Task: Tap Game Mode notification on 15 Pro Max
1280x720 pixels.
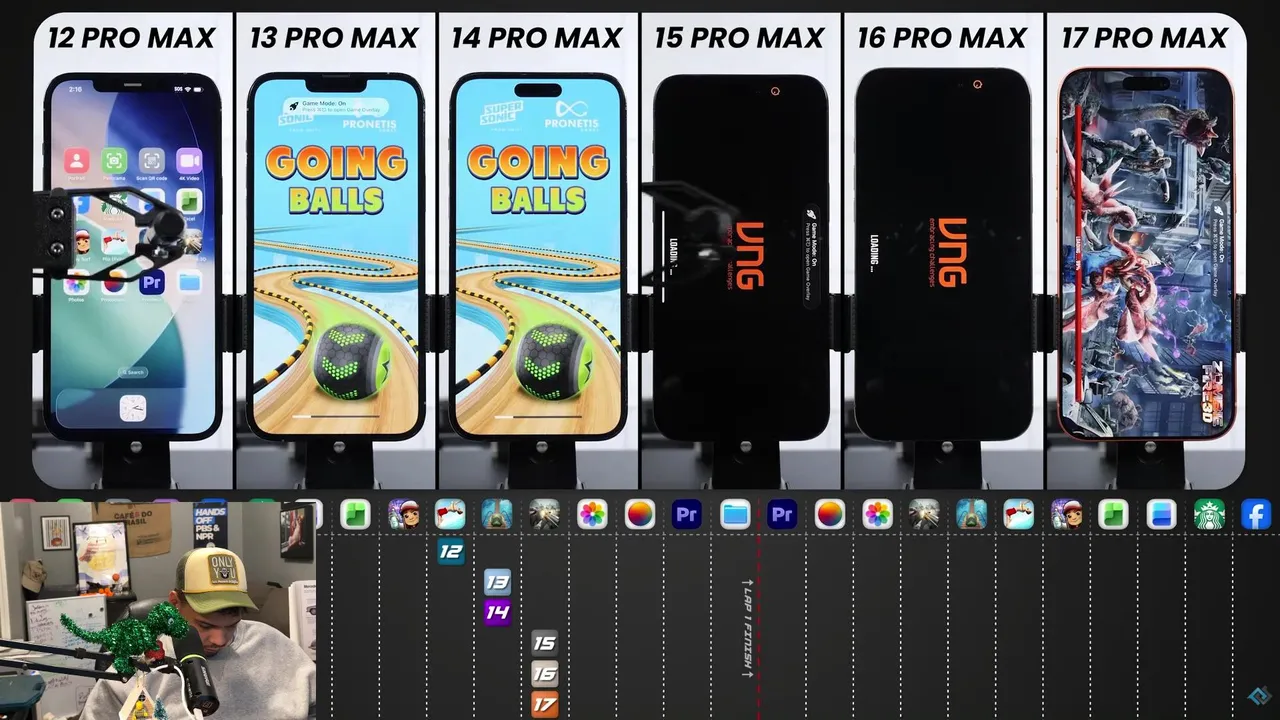Action: point(812,255)
